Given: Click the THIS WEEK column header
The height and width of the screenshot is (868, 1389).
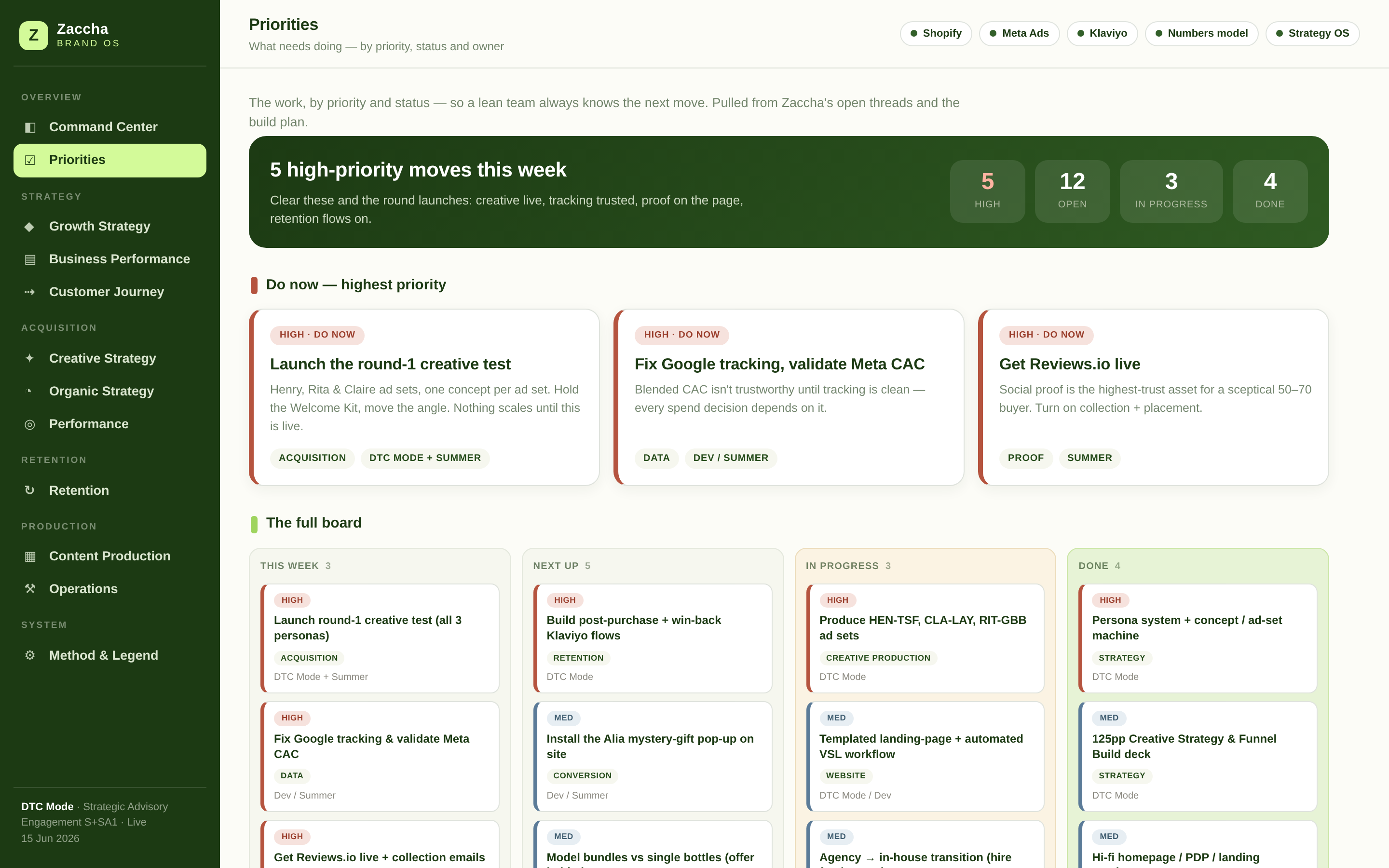Looking at the screenshot, I should click(296, 566).
